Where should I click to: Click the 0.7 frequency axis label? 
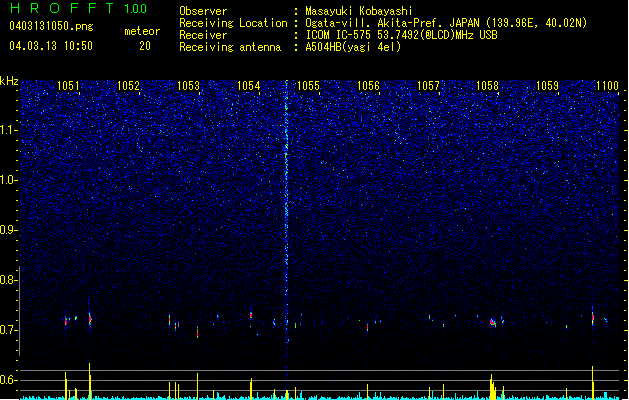[x=8, y=330]
